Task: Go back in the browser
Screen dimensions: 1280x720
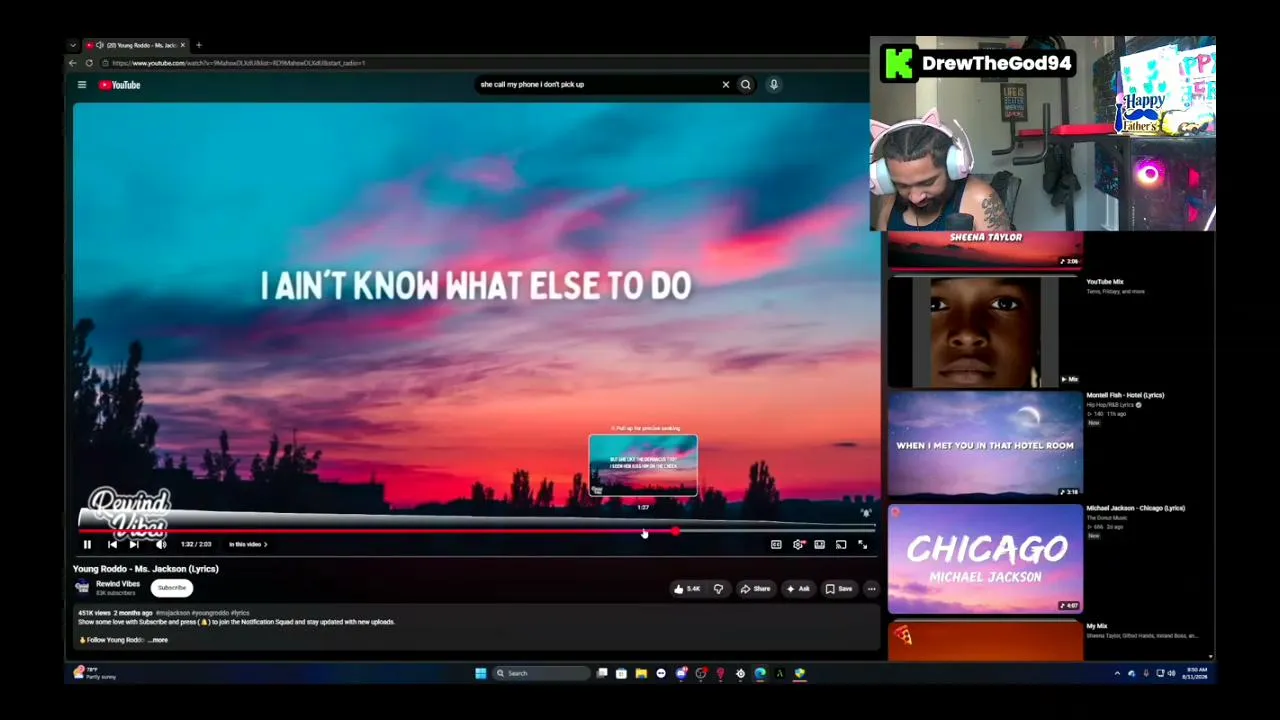Action: pyautogui.click(x=73, y=63)
